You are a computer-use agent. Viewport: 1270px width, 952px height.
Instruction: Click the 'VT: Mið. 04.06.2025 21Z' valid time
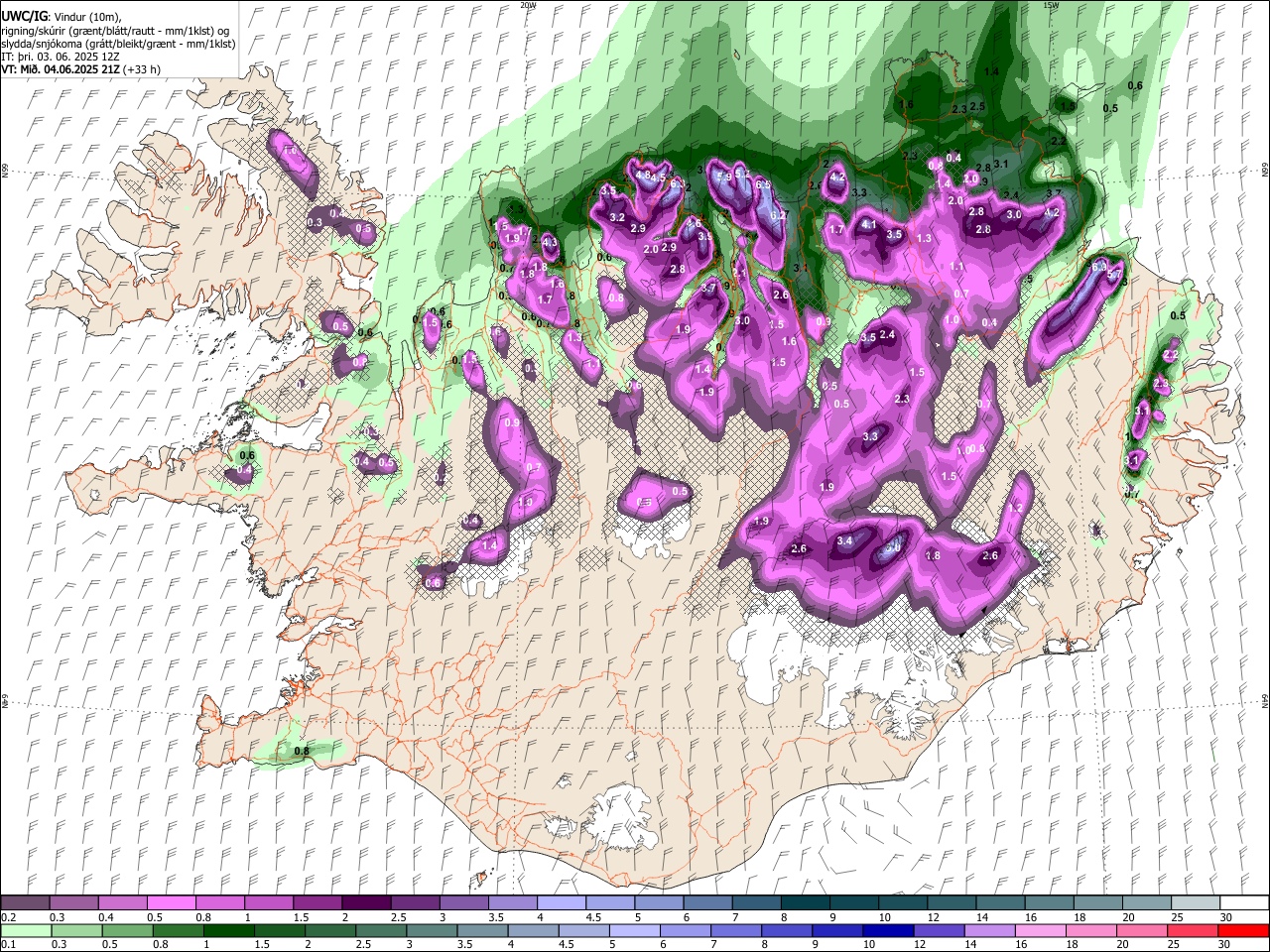(x=62, y=69)
